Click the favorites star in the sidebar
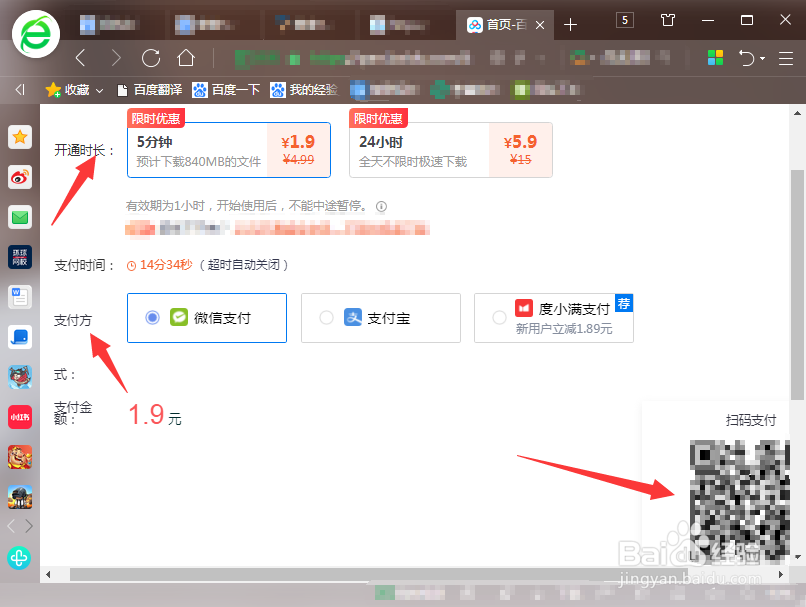 (x=19, y=137)
